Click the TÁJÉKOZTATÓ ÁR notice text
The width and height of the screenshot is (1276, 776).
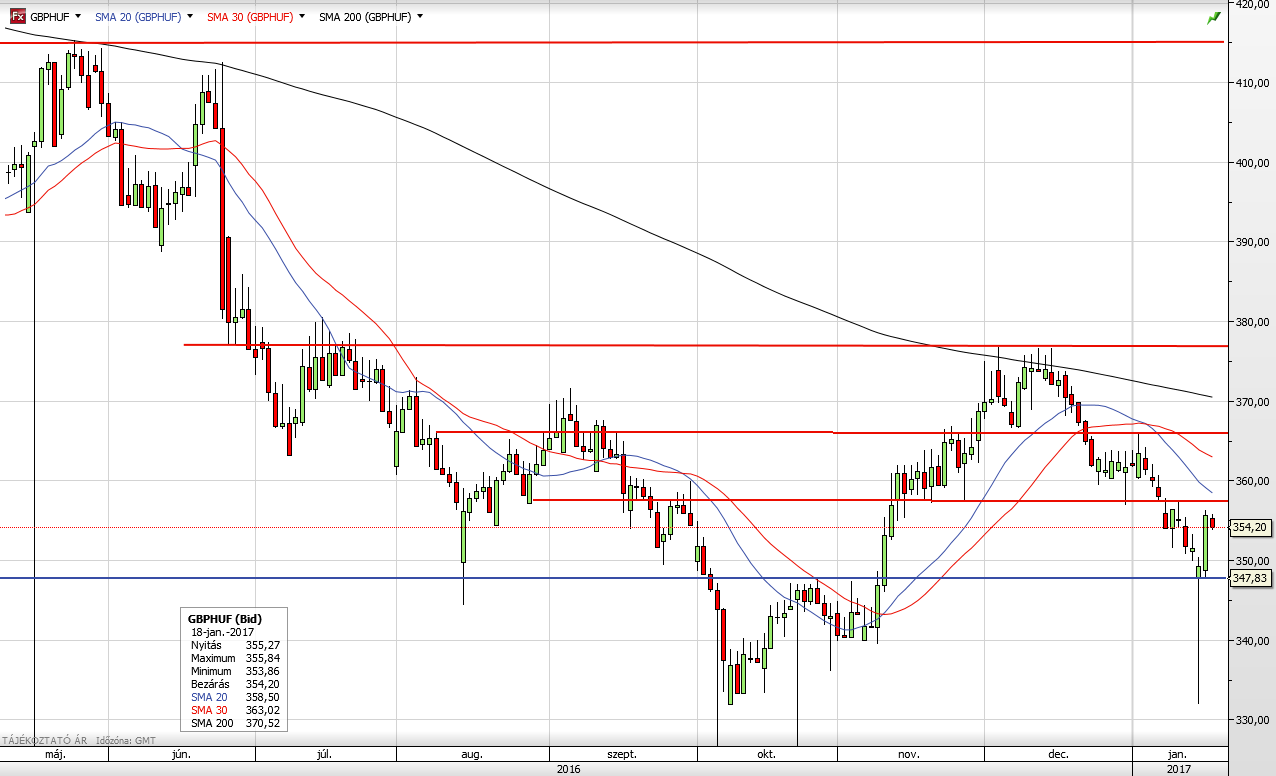(43, 740)
